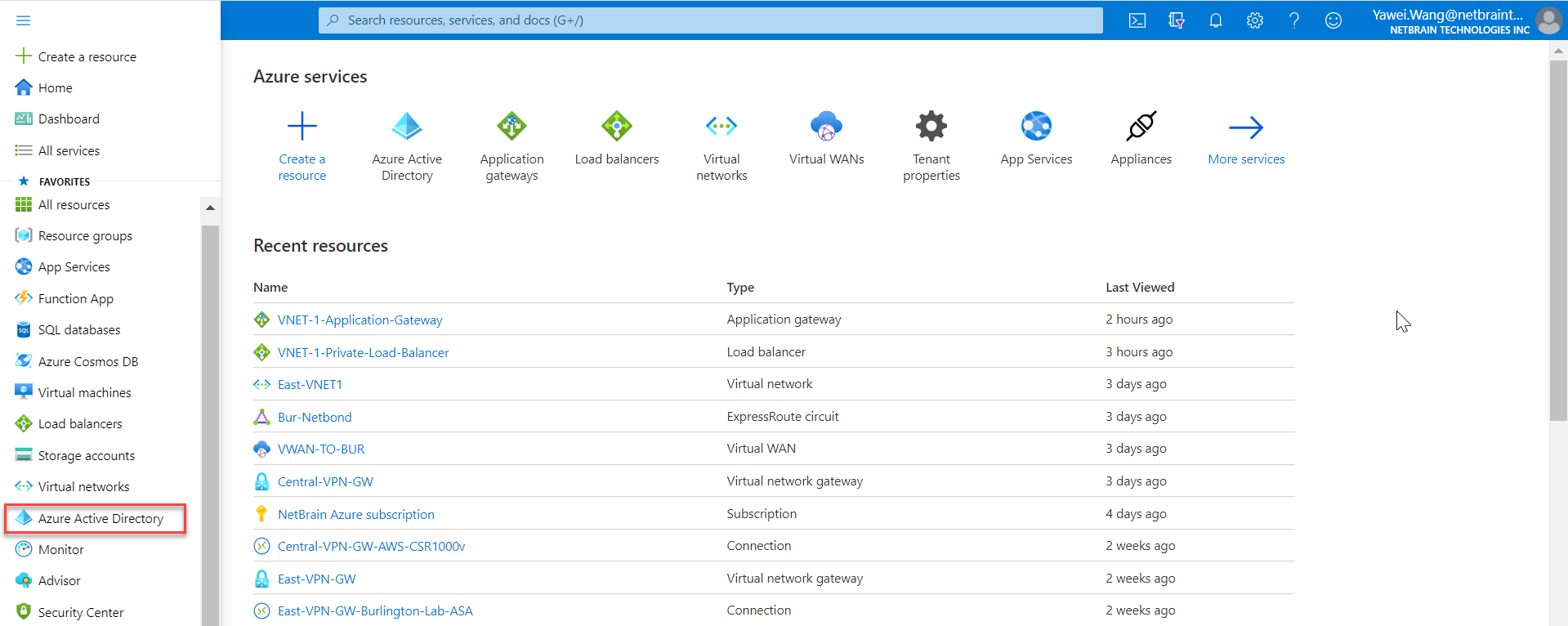
Task: Click the main page vertical scrollbar
Action: pyautogui.click(x=1558, y=240)
